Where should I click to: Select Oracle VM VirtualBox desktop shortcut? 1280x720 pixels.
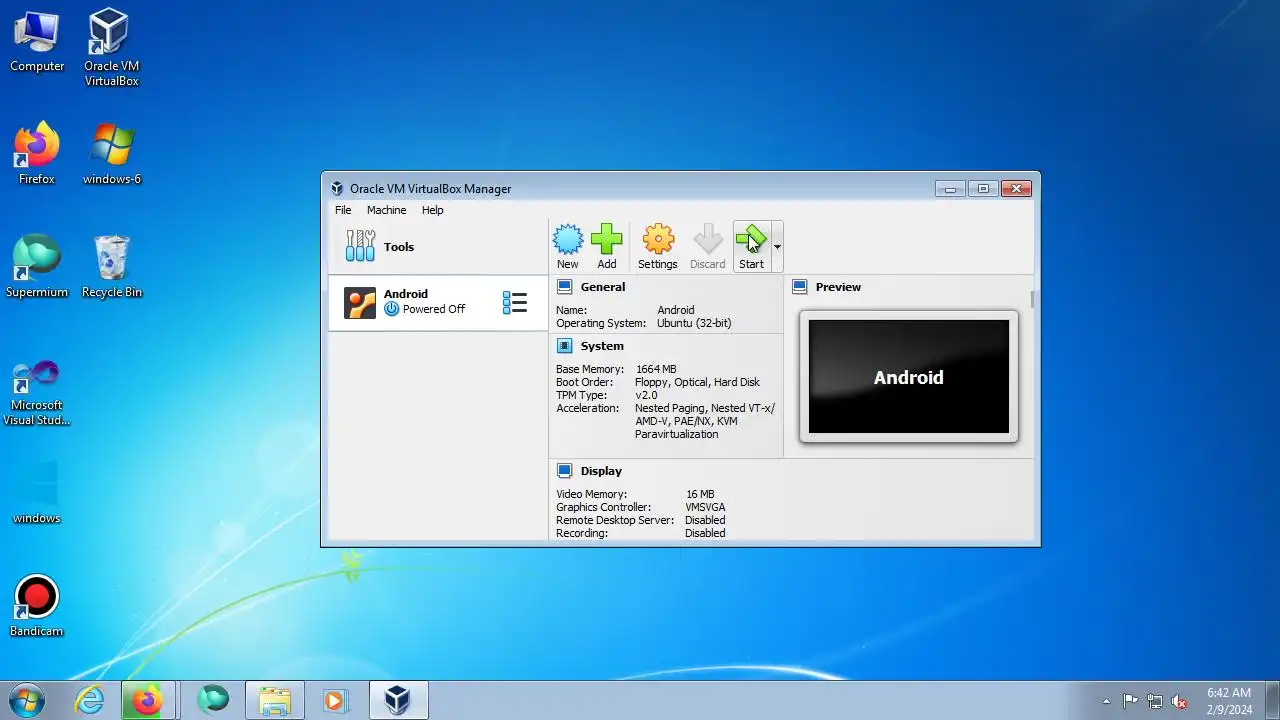(111, 47)
